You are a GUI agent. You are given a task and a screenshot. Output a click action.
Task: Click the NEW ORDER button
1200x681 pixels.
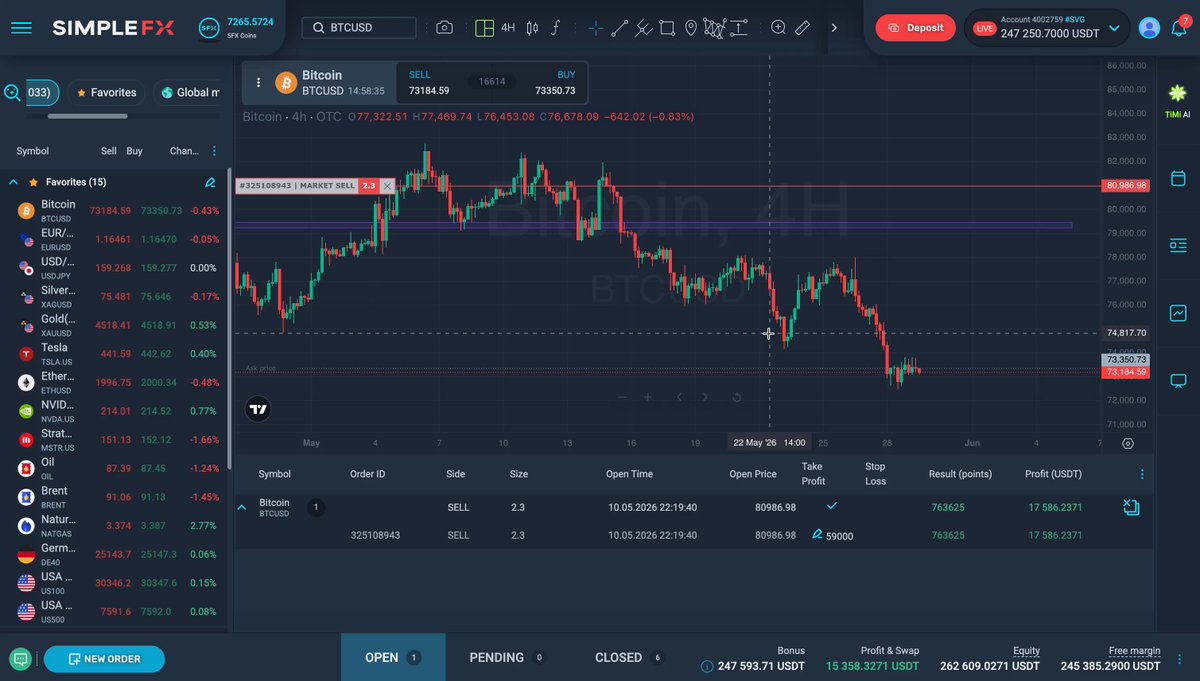[x=104, y=659]
